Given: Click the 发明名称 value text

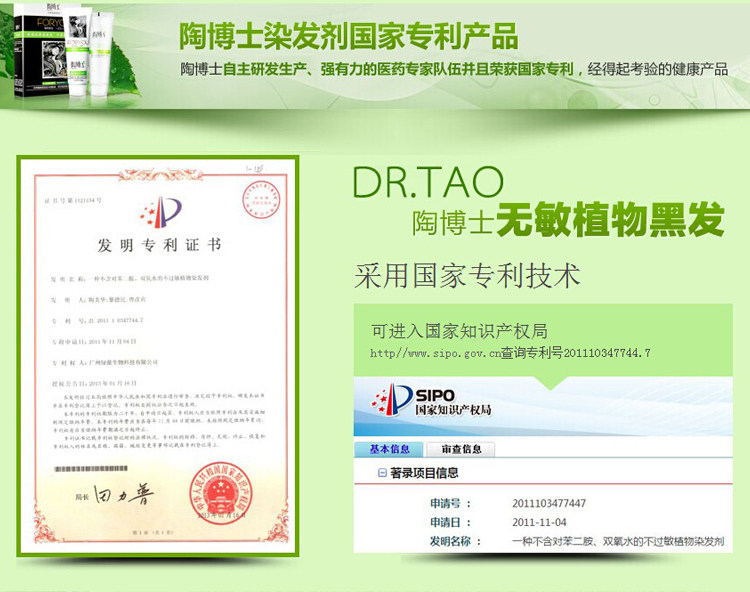Looking at the screenshot, I should (x=618, y=541).
